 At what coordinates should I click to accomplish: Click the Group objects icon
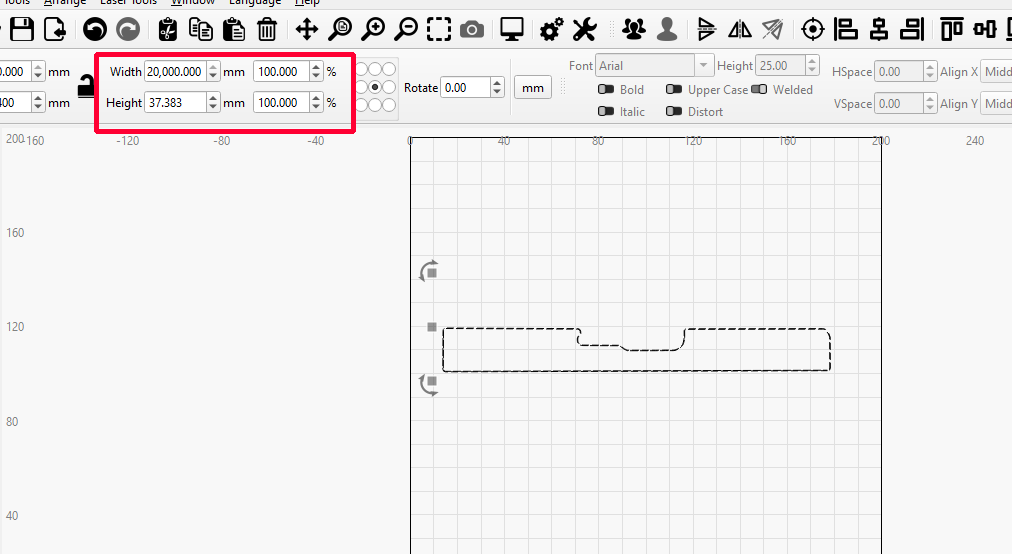tap(633, 29)
